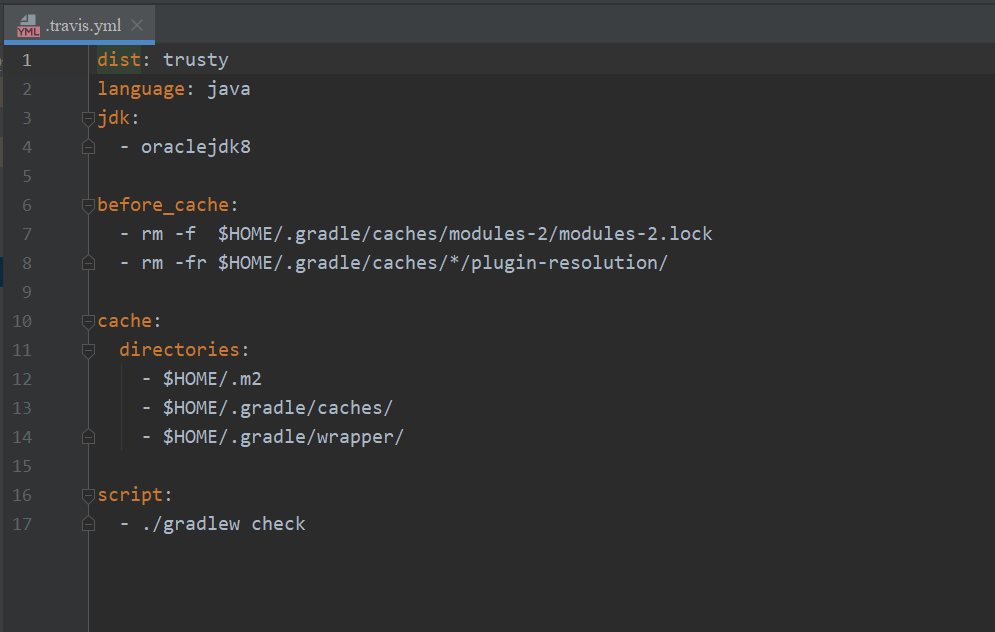Click the language key on line 2
The height and width of the screenshot is (632, 995).
(140, 89)
